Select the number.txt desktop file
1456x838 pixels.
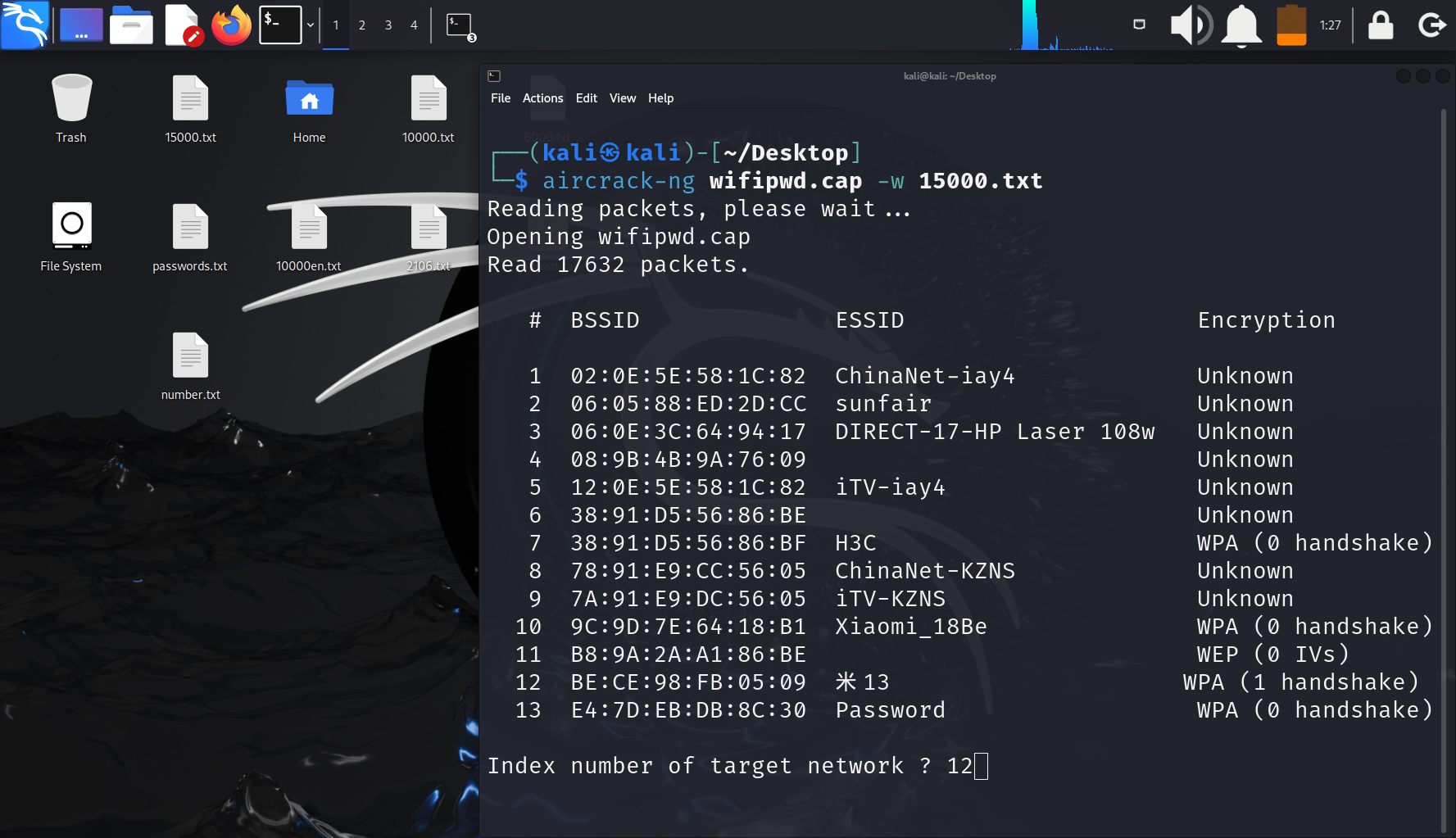tap(190, 365)
